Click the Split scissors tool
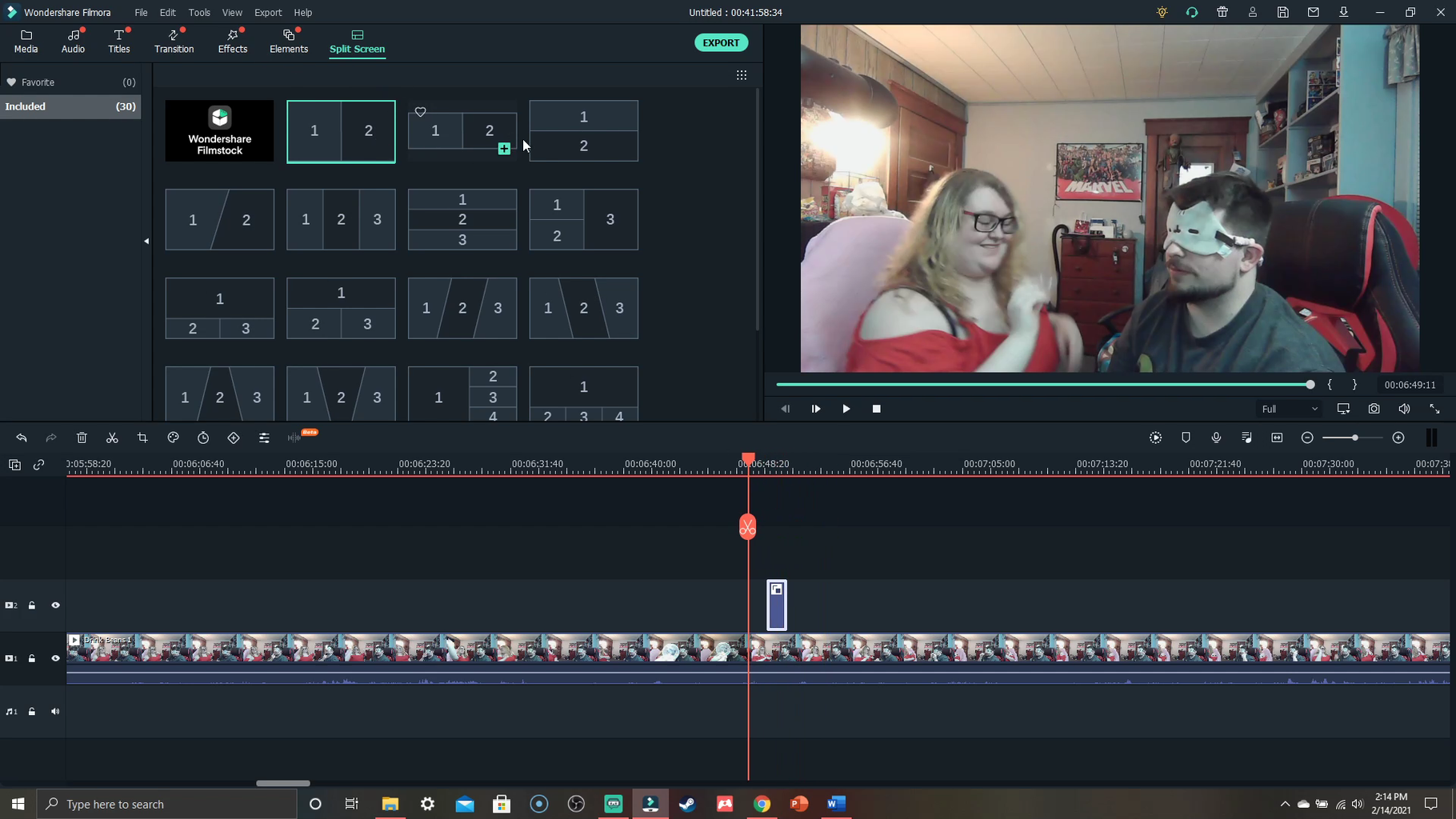 (112, 437)
